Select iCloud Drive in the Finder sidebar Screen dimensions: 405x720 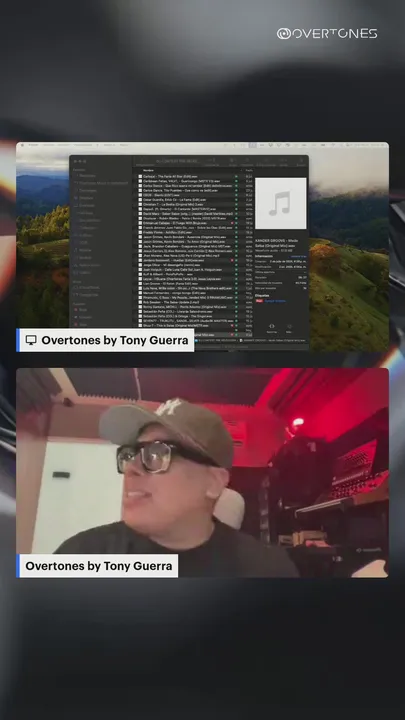click(x=87, y=287)
